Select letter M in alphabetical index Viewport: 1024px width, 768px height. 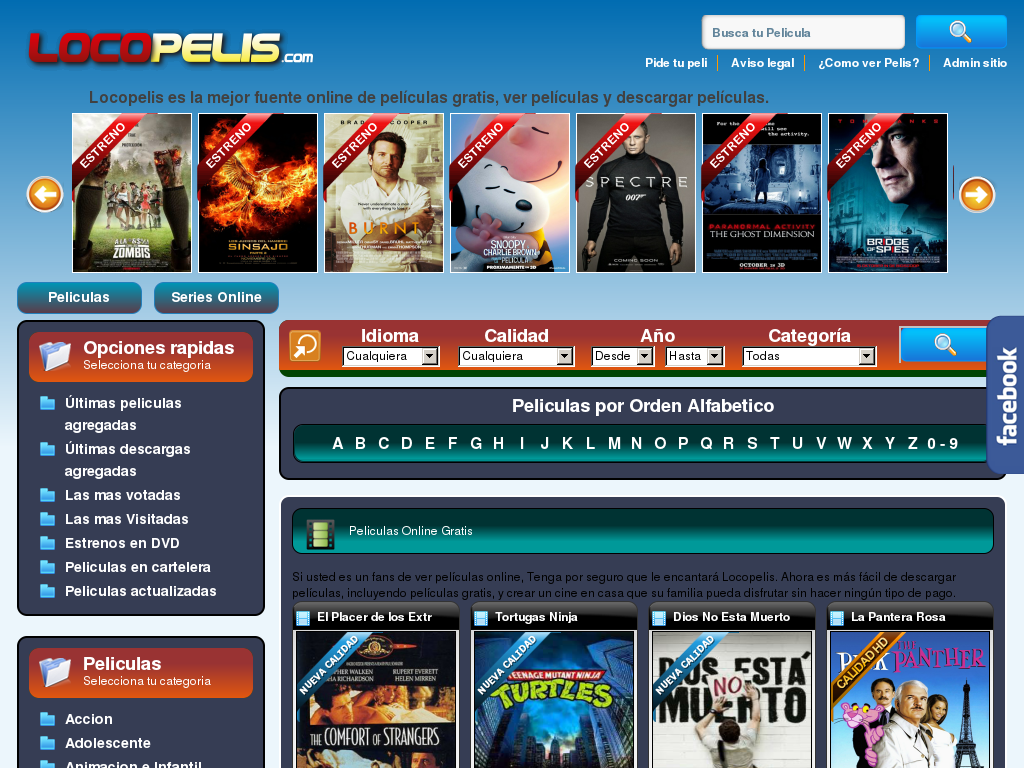click(614, 443)
